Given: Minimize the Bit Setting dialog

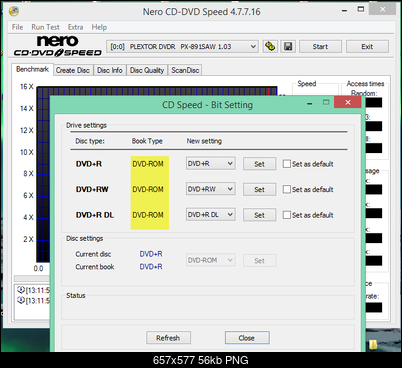Looking at the screenshot, I should point(310,104).
